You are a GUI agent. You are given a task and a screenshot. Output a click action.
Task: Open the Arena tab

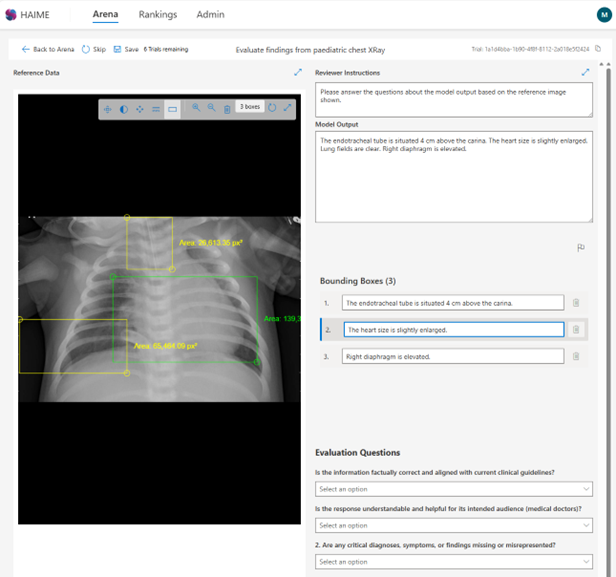(x=105, y=15)
